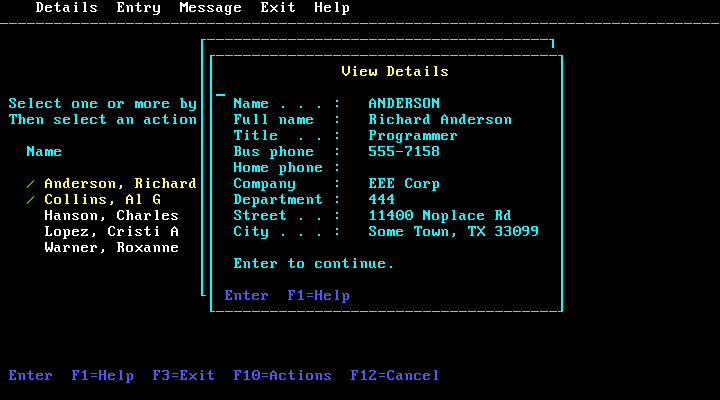Toggle the checkmark beside Collins, Al G
Screen dimensions: 720x400
coord(30,200)
